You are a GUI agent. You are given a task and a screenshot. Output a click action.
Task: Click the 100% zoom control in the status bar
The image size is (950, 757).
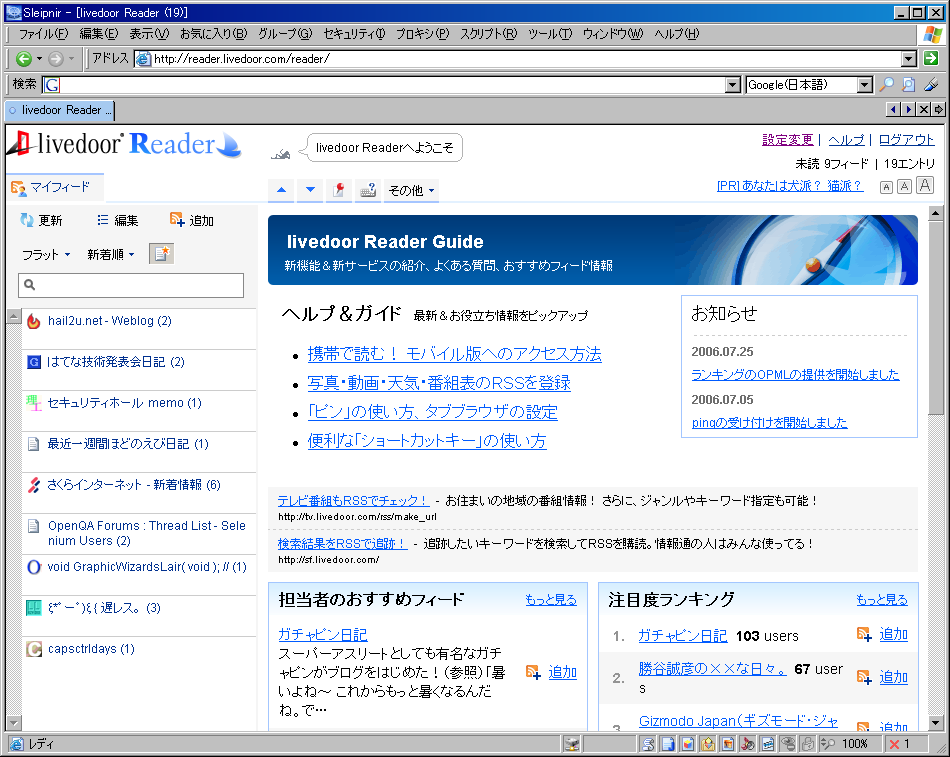(x=858, y=744)
